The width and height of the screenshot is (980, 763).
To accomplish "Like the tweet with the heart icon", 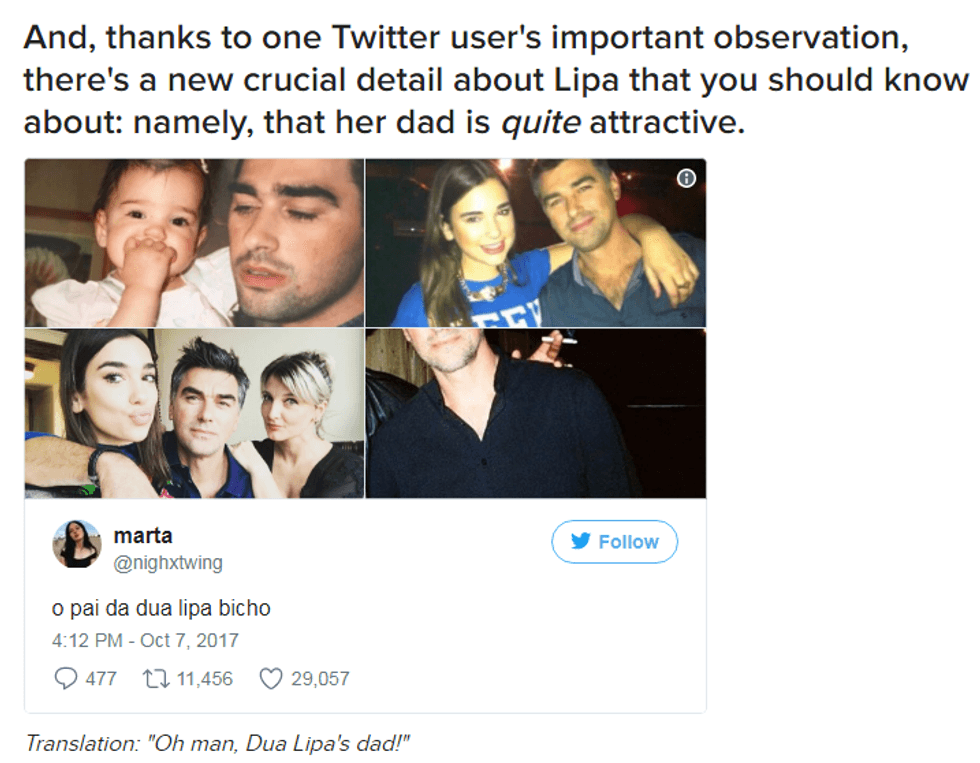I will pyautogui.click(x=271, y=679).
